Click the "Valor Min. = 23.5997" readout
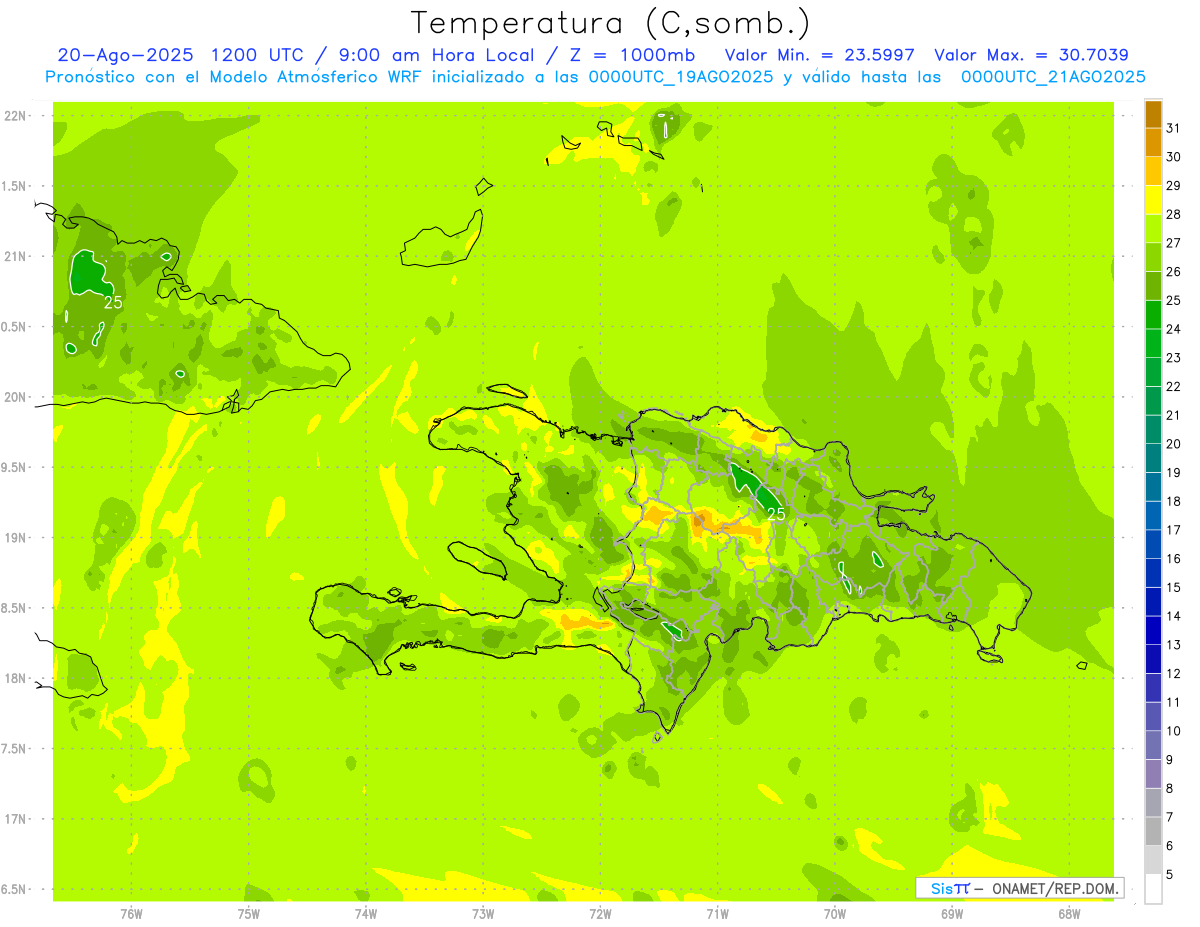The height and width of the screenshot is (927, 1200). pos(819,55)
